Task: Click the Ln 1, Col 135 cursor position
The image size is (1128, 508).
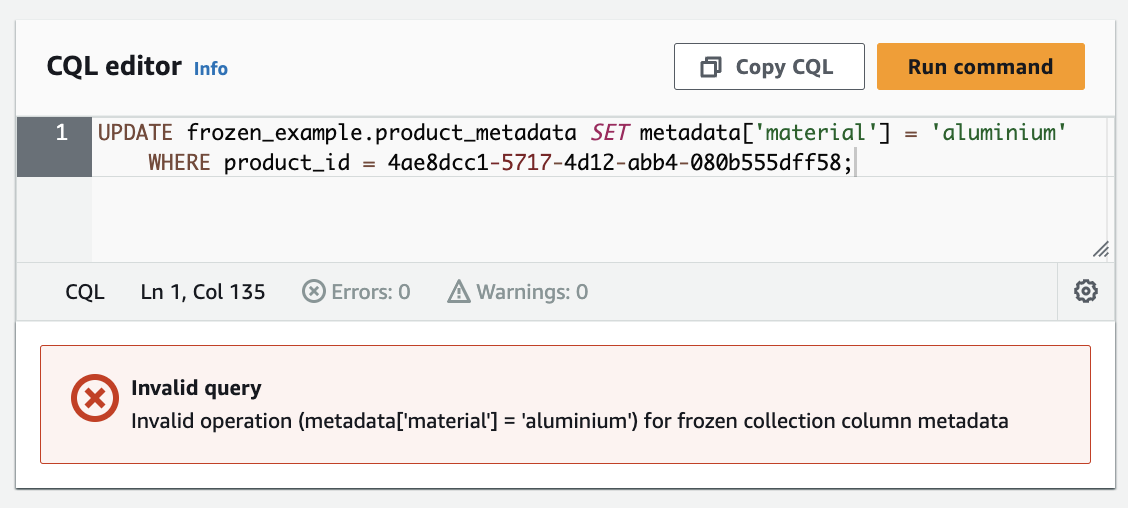Action: pyautogui.click(x=203, y=292)
